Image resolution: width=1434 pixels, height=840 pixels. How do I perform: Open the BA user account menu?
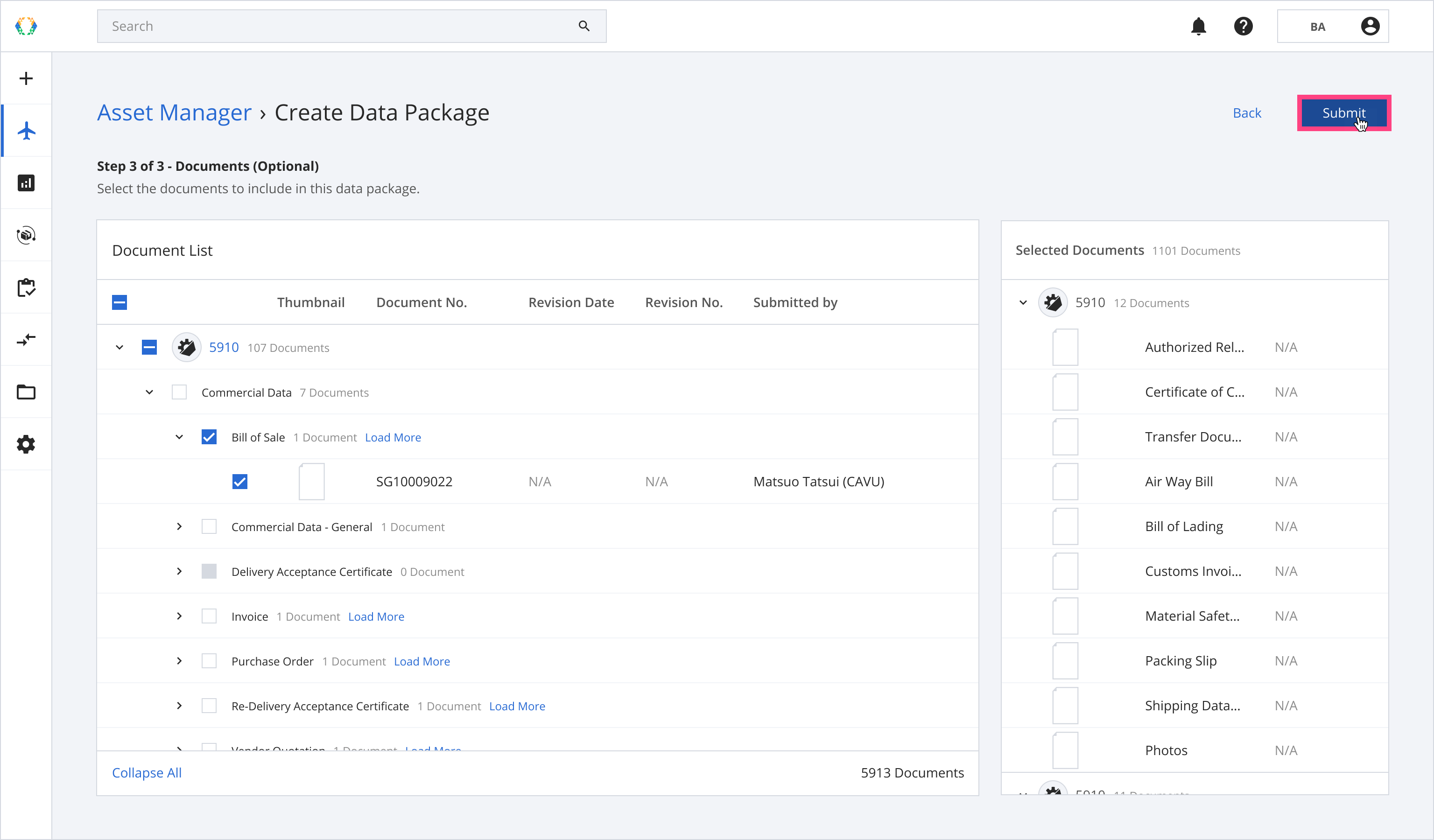click(1332, 26)
